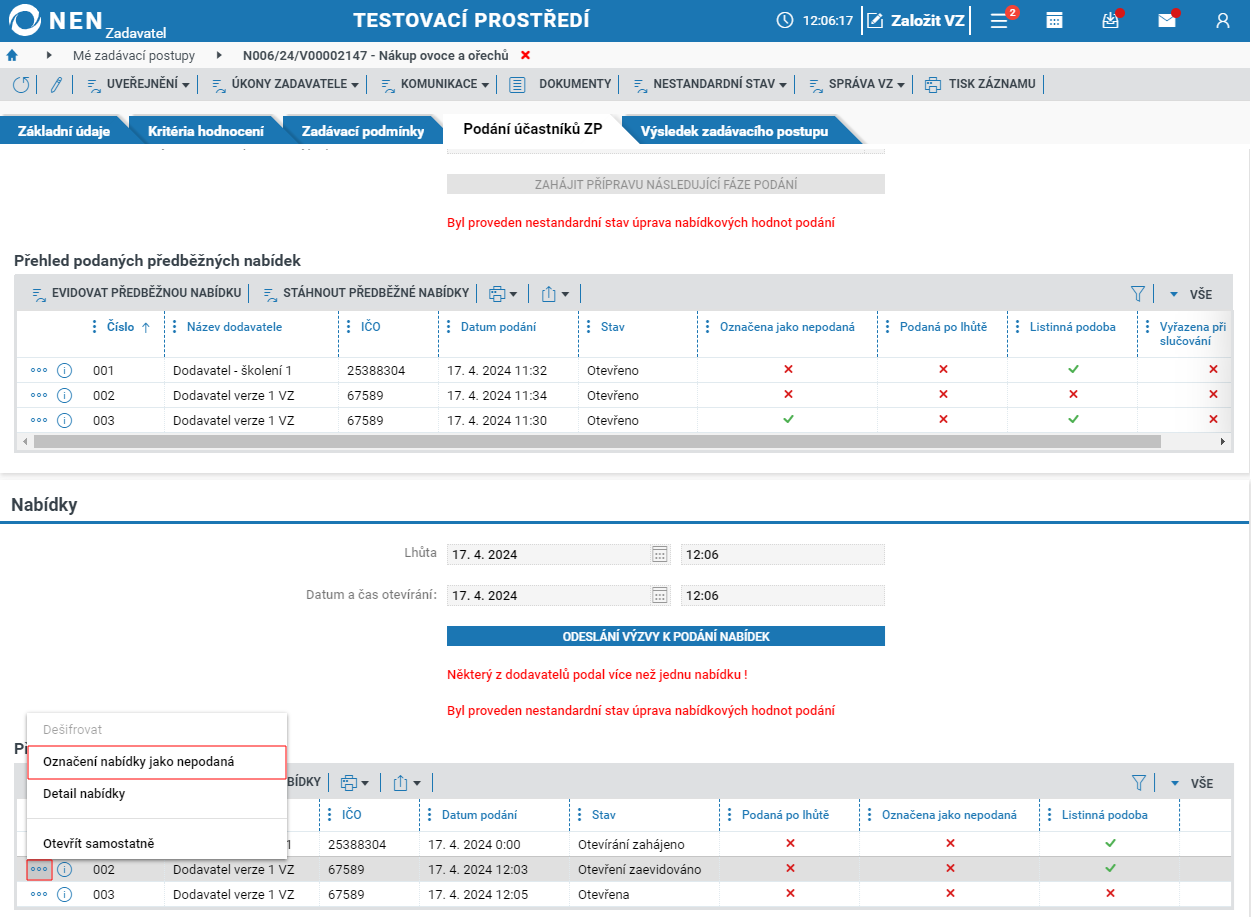Open print dropdown in preliminary offers toolbar

(x=503, y=293)
